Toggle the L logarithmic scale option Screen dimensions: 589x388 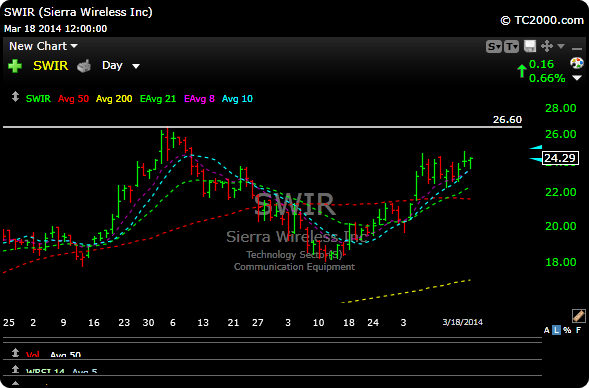click(x=556, y=330)
